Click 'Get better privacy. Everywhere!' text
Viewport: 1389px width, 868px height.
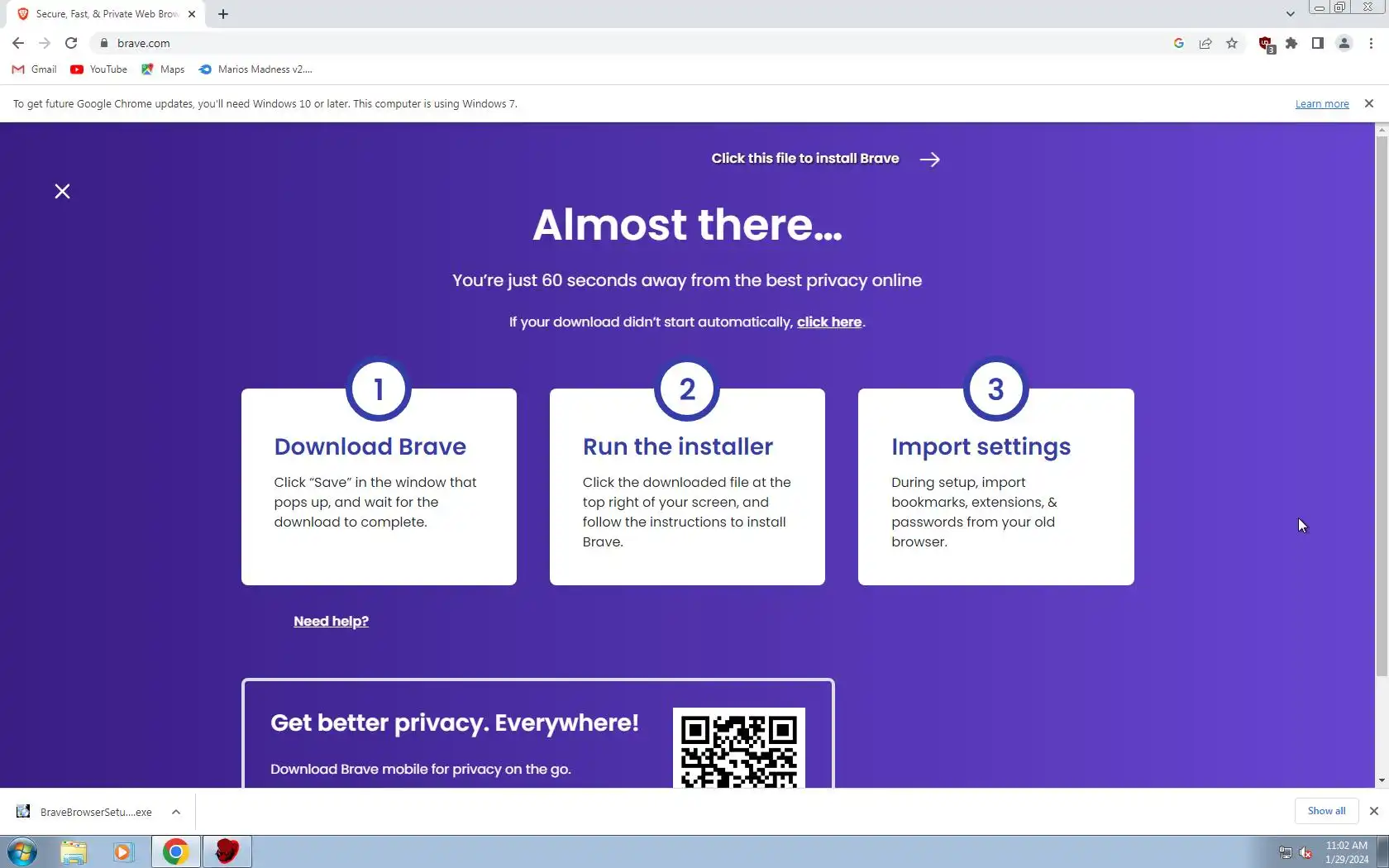455,723
